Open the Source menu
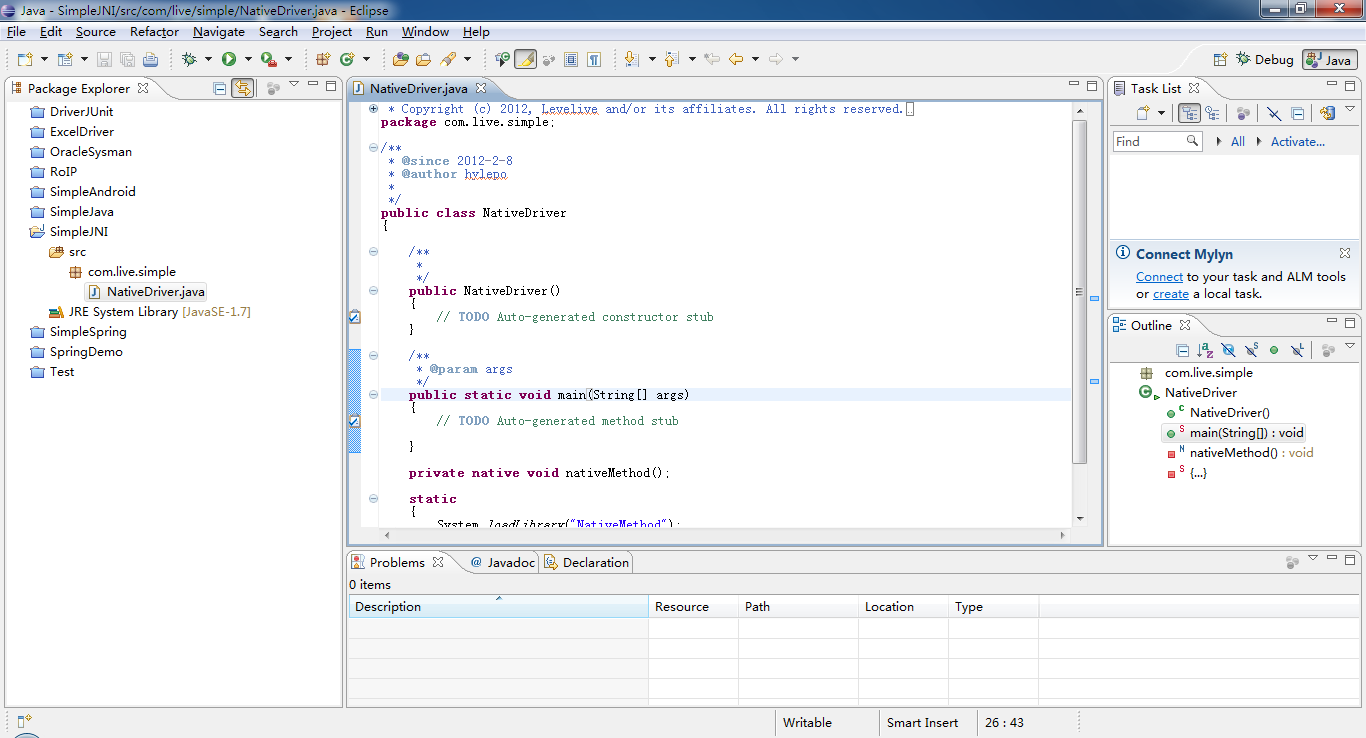This screenshot has width=1366, height=738. tap(96, 32)
